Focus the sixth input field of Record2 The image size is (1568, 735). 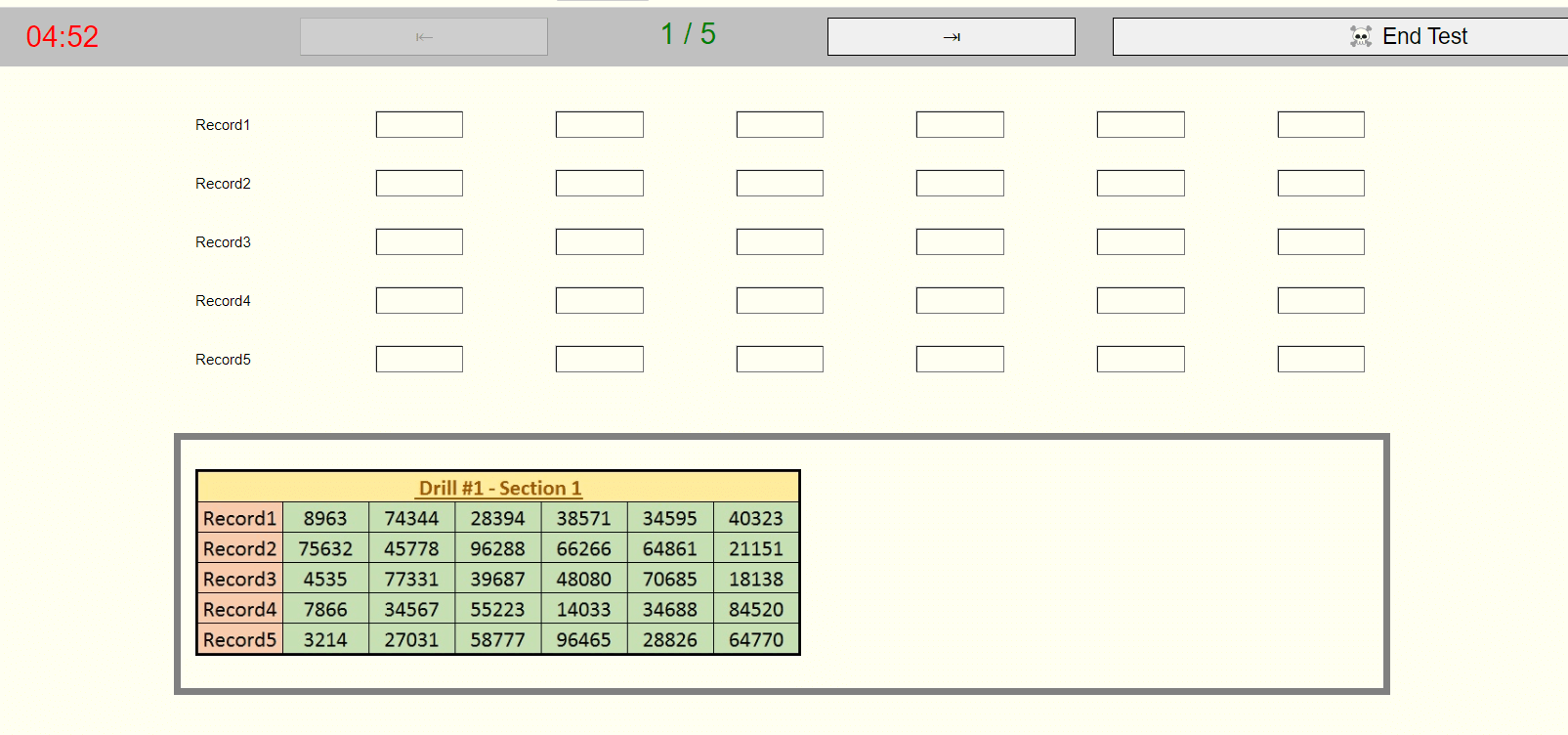point(1321,183)
